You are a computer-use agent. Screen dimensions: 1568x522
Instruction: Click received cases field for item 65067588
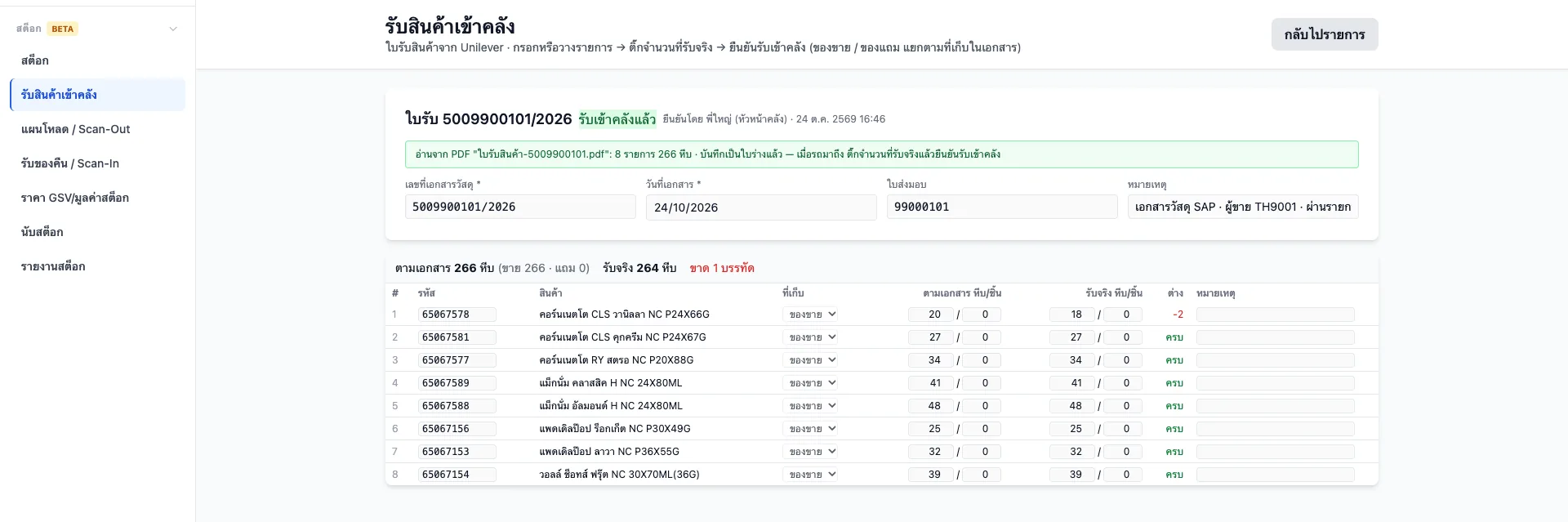(1072, 406)
